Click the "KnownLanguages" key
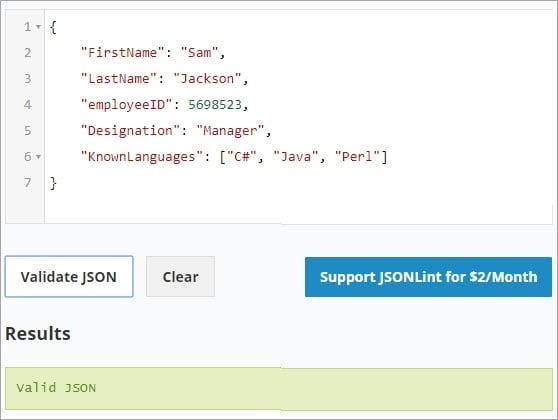 (142, 157)
